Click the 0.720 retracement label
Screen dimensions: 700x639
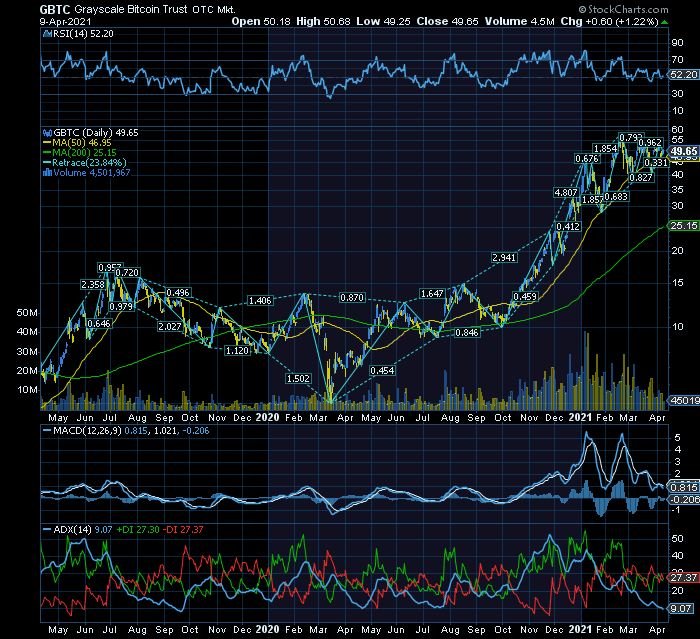128,272
